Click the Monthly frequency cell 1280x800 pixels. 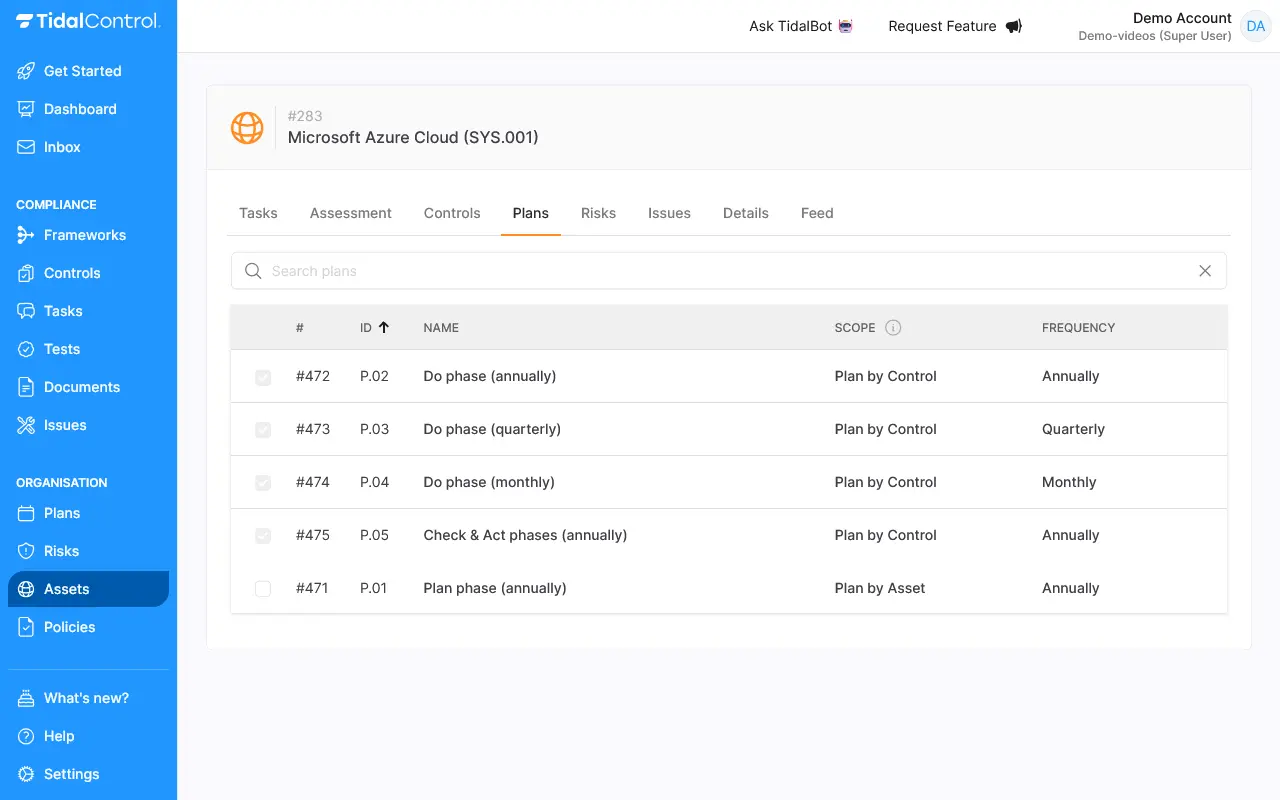pyautogui.click(x=1069, y=482)
